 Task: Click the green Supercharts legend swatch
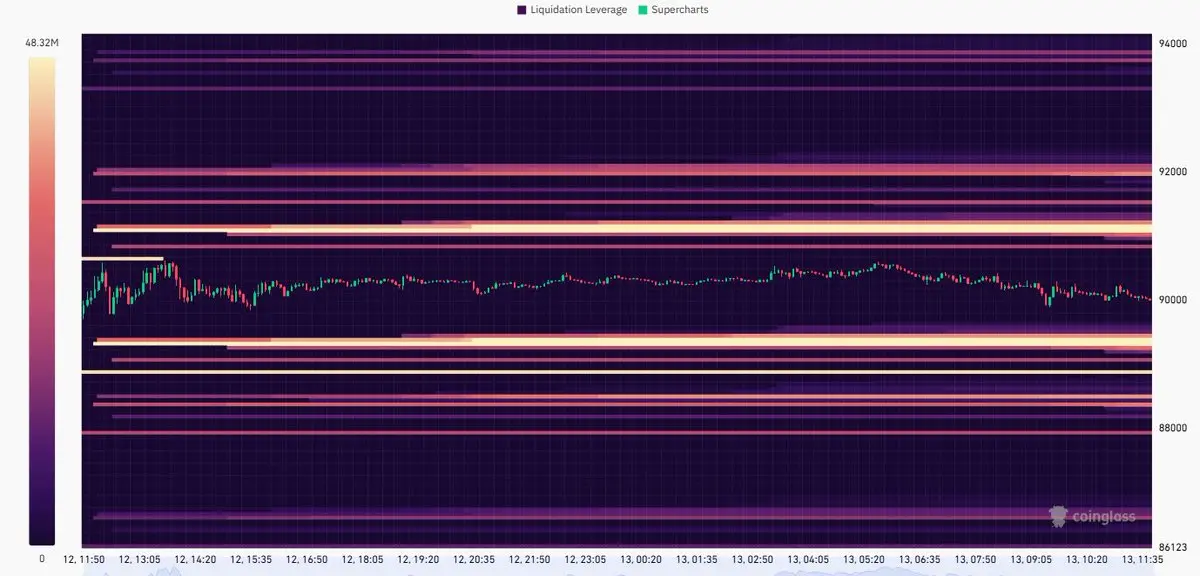point(643,10)
